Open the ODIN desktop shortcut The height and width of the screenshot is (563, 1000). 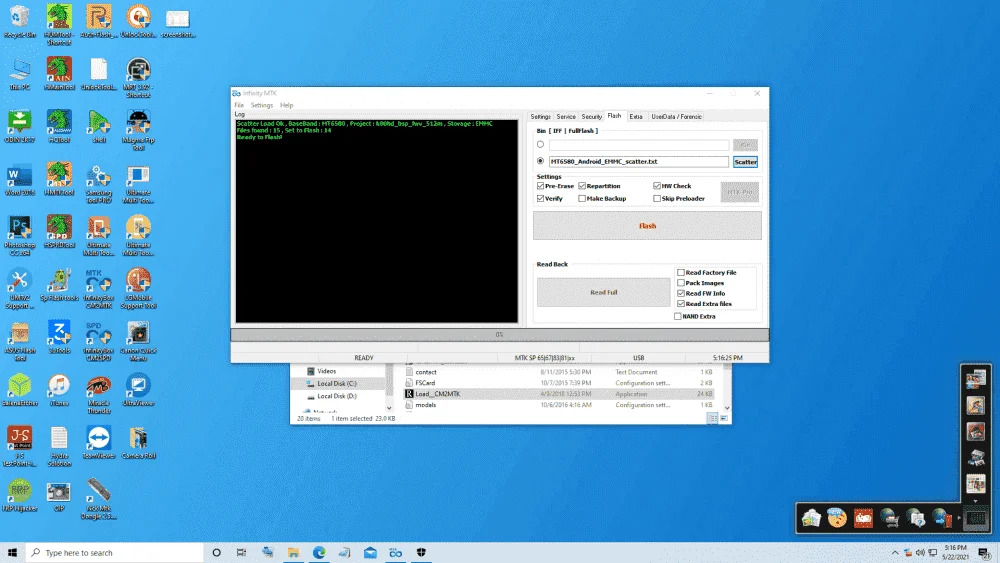point(20,127)
